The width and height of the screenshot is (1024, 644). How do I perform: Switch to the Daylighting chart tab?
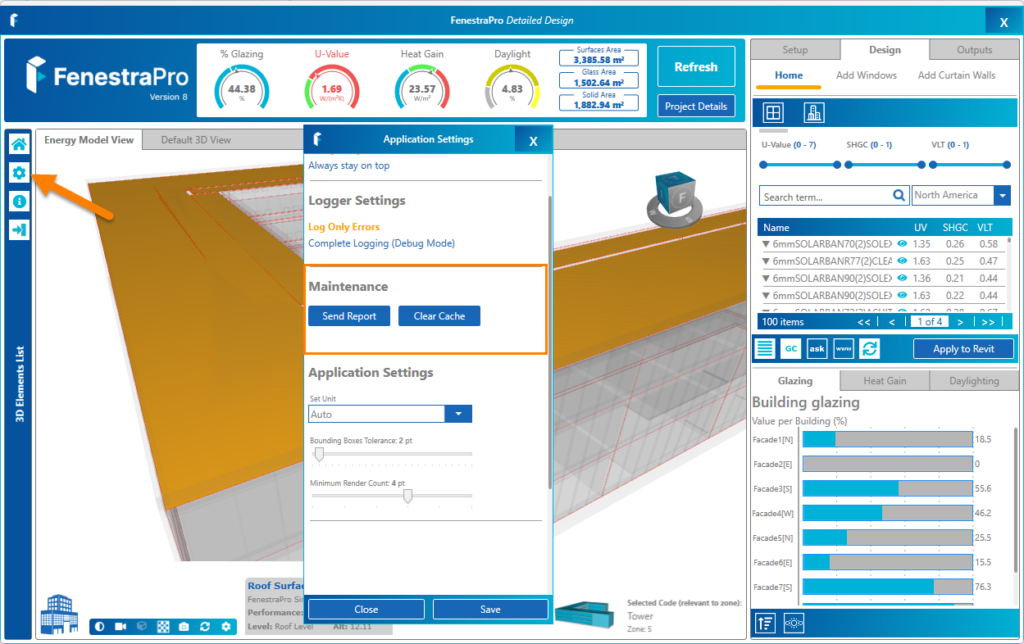(974, 381)
